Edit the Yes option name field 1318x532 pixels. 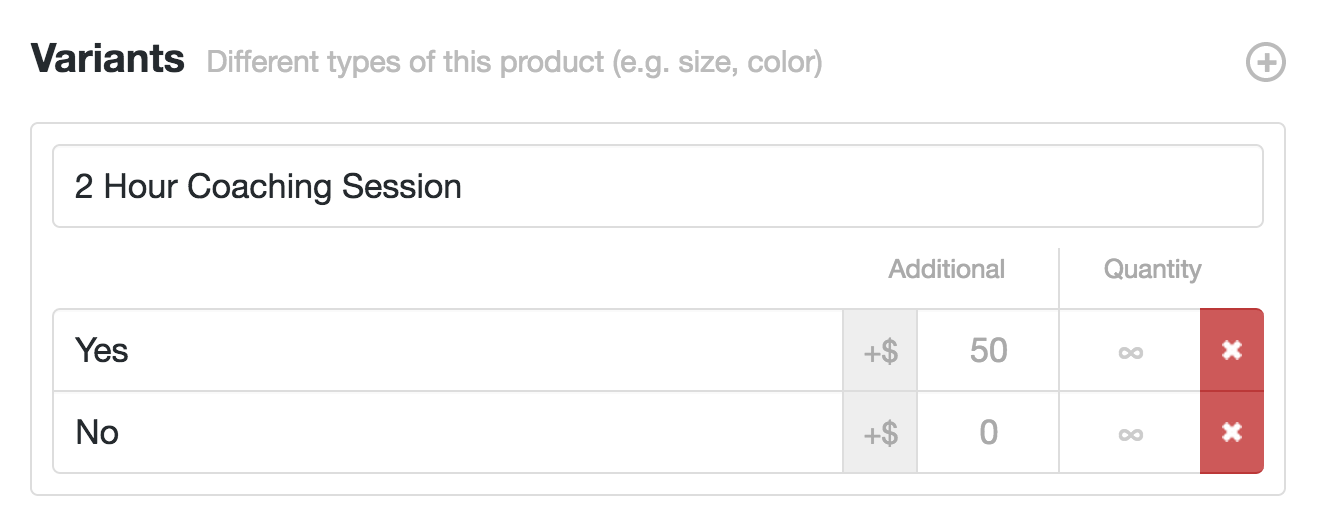click(448, 350)
